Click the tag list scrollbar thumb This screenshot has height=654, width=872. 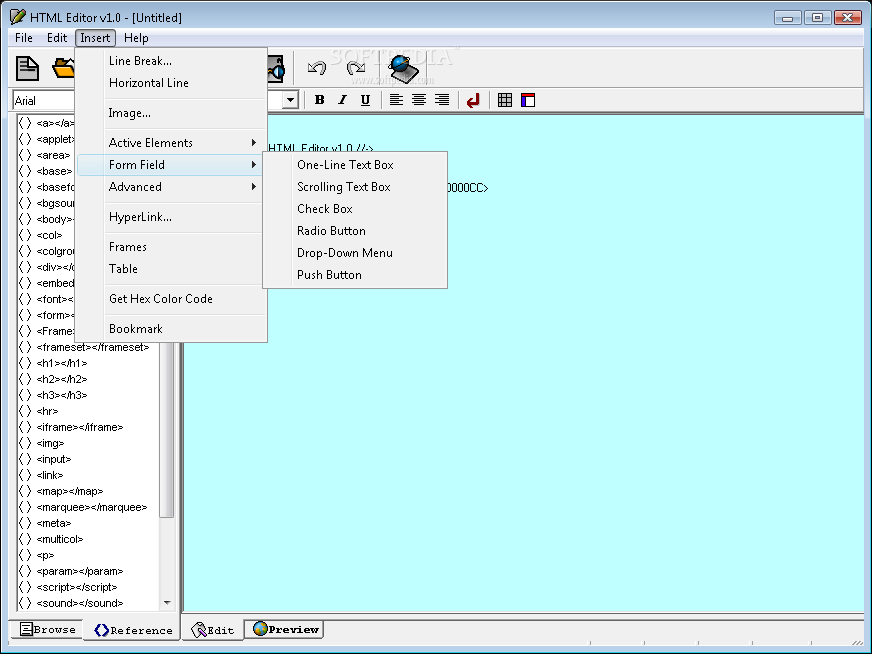pyautogui.click(x=166, y=428)
